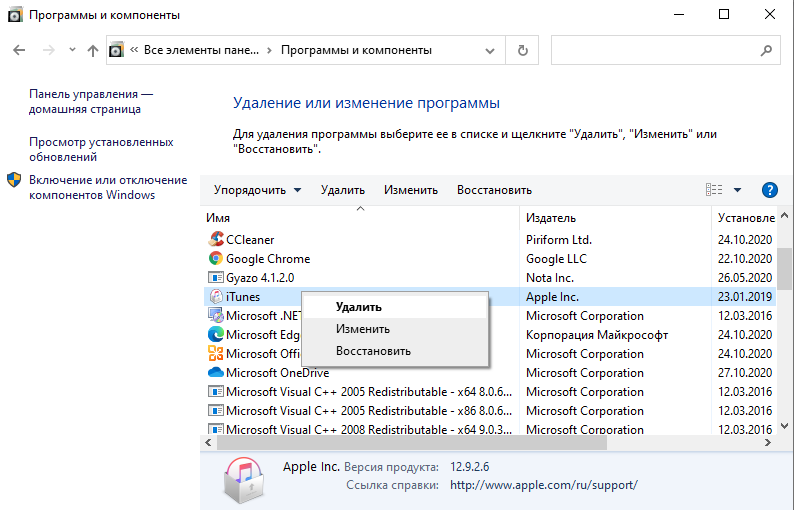Click the Все элементы пане... breadcrumb
Image resolution: width=794 pixels, height=510 pixels.
click(x=202, y=50)
